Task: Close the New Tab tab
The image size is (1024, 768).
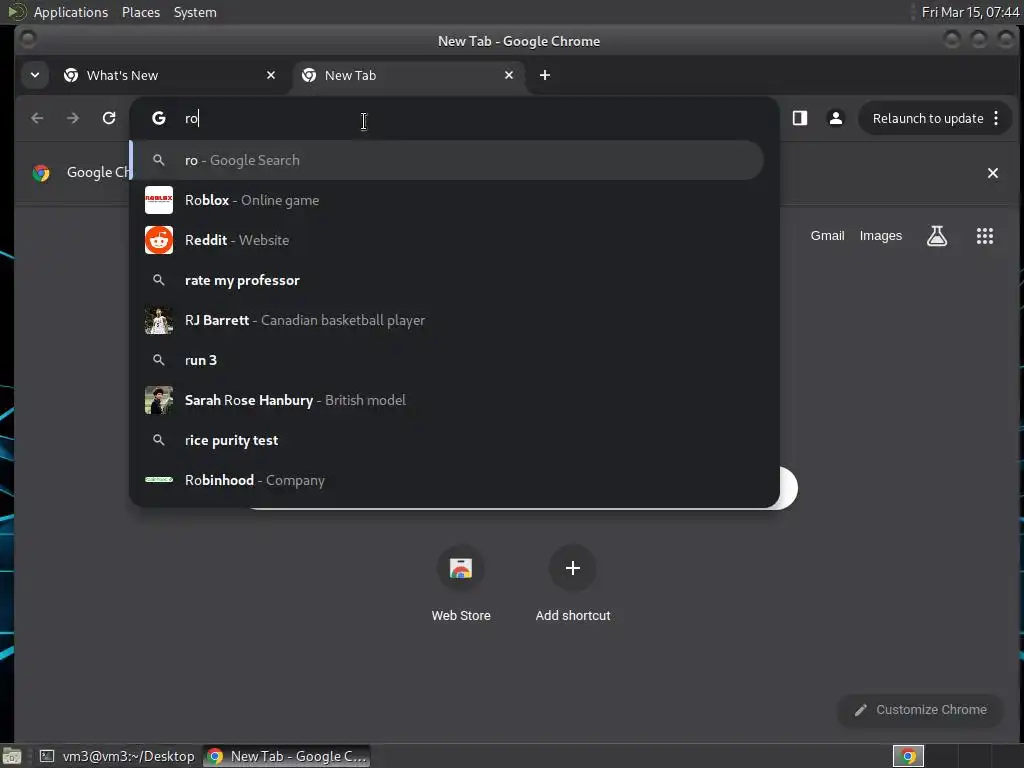Action: (509, 75)
